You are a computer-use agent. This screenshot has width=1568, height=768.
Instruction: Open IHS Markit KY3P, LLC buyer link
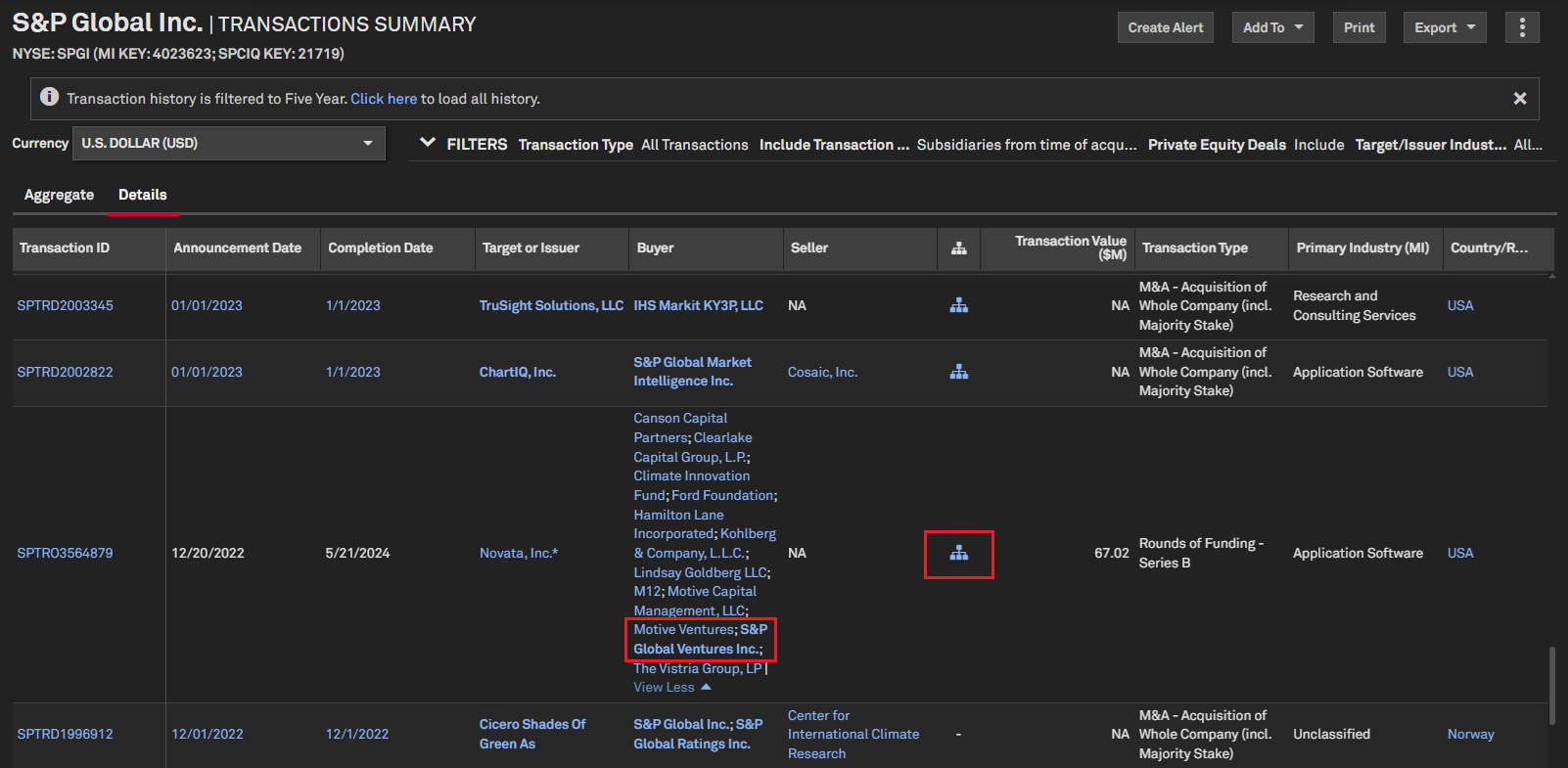698,305
